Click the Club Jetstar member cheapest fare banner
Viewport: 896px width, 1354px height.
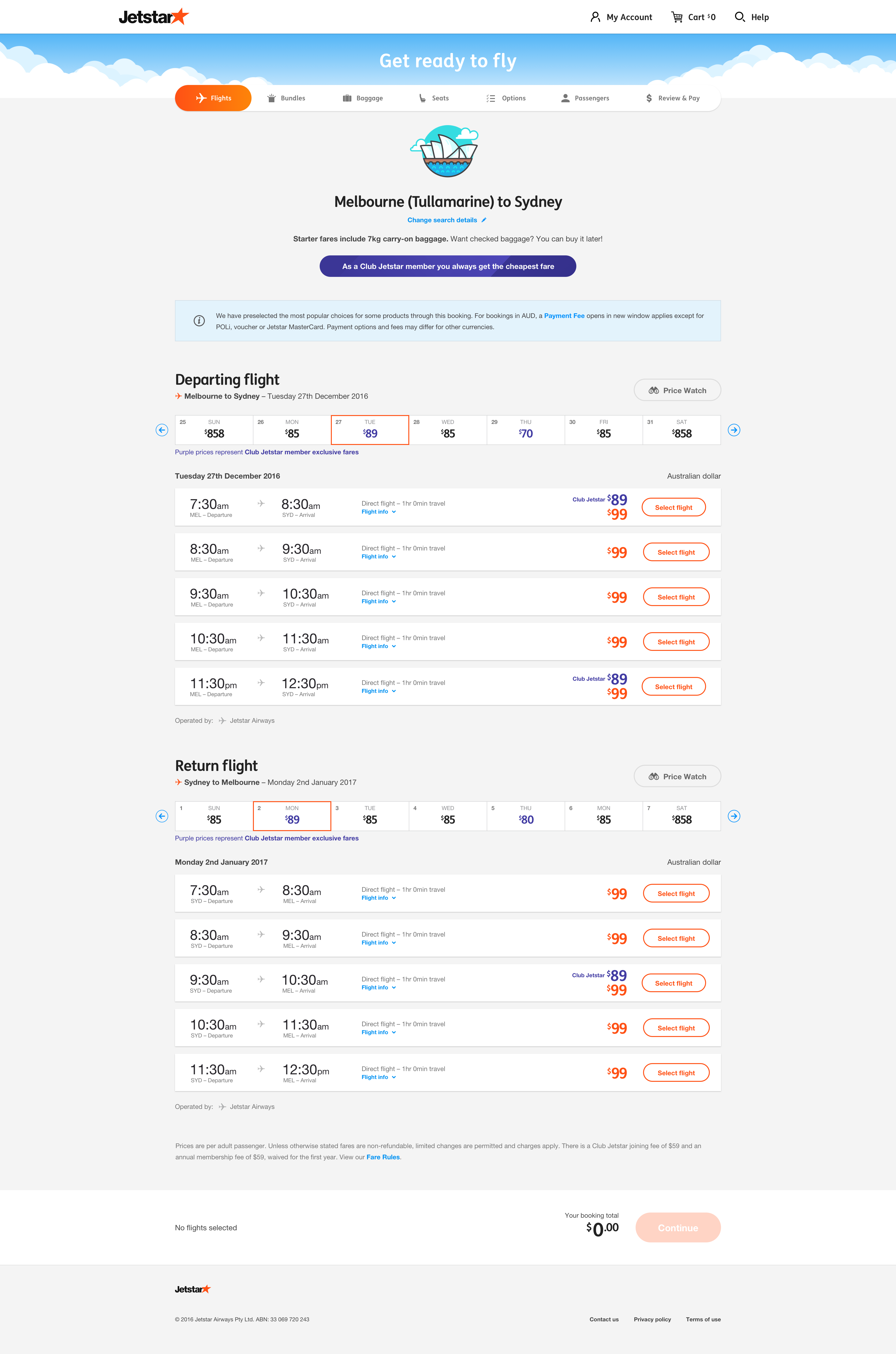(448, 266)
